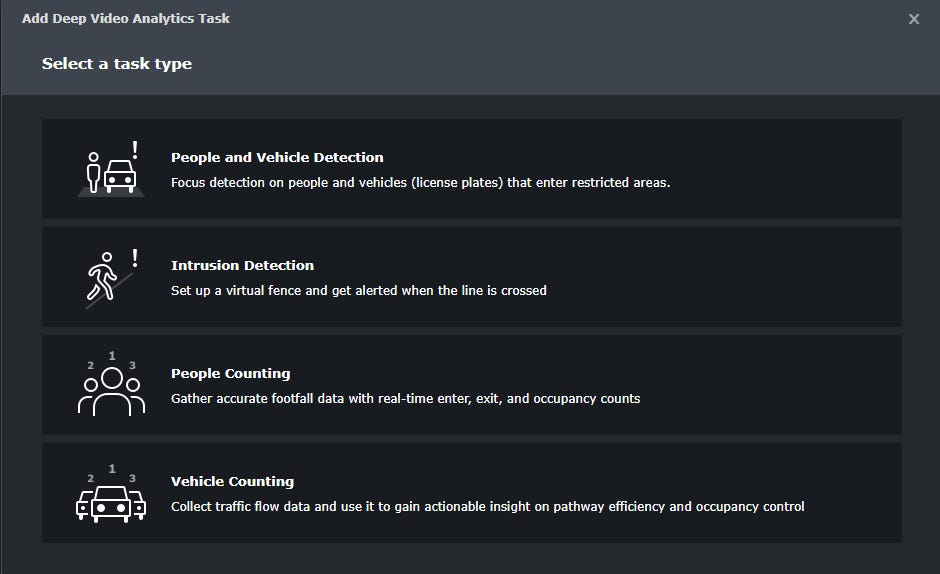Open the People Counting task title
This screenshot has height=574, width=940.
coord(230,373)
